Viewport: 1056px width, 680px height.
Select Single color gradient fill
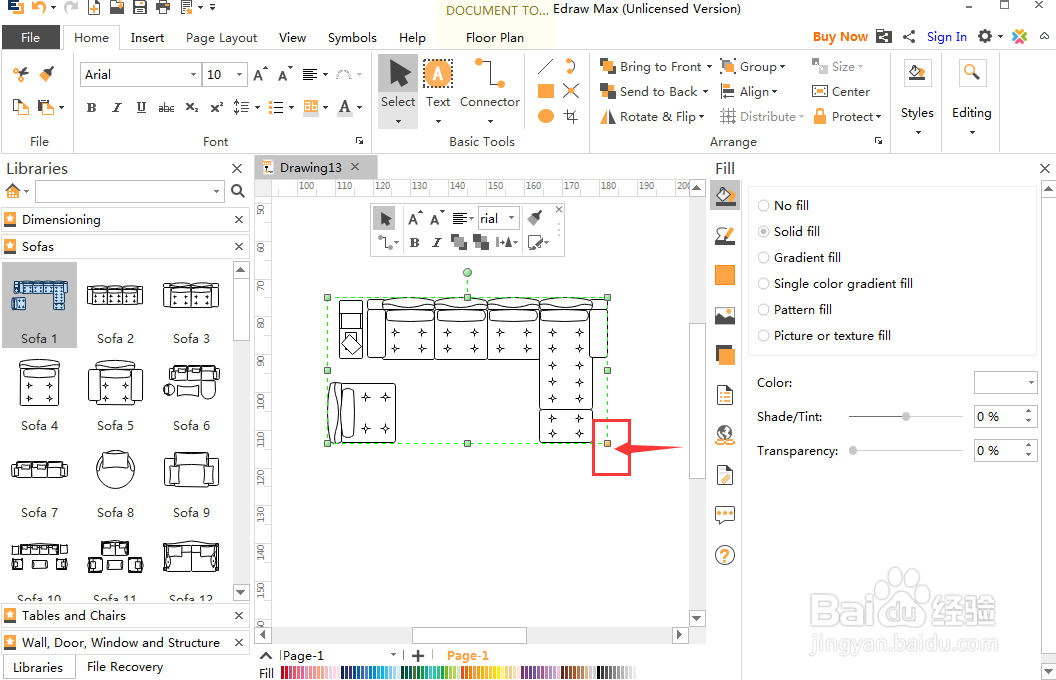835,283
